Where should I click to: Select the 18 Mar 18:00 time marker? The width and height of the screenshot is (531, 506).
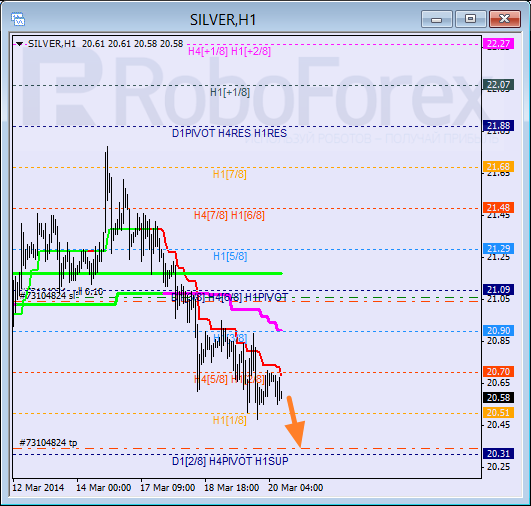(x=232, y=487)
